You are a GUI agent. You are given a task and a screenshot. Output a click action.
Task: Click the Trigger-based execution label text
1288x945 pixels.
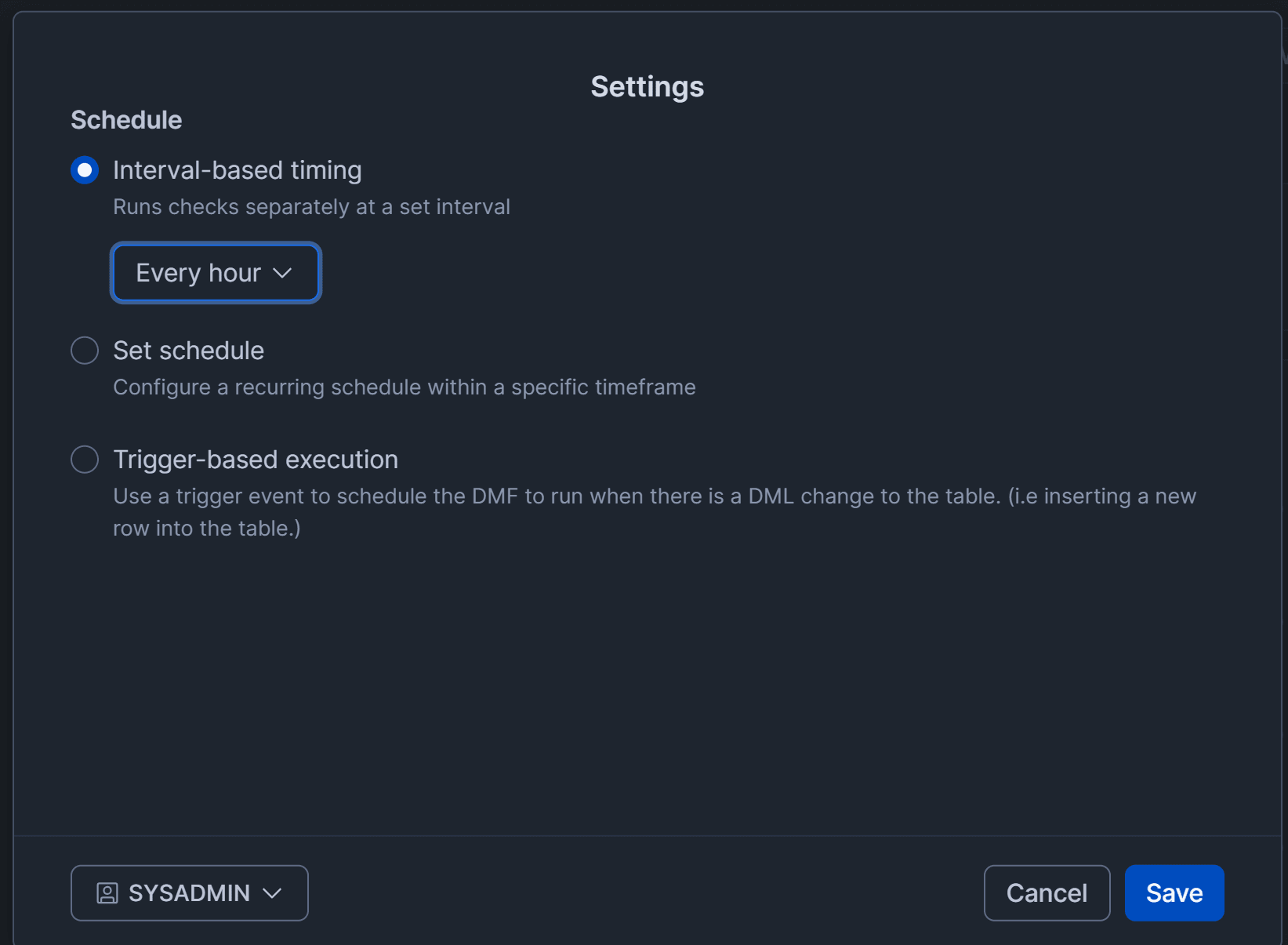click(x=256, y=460)
